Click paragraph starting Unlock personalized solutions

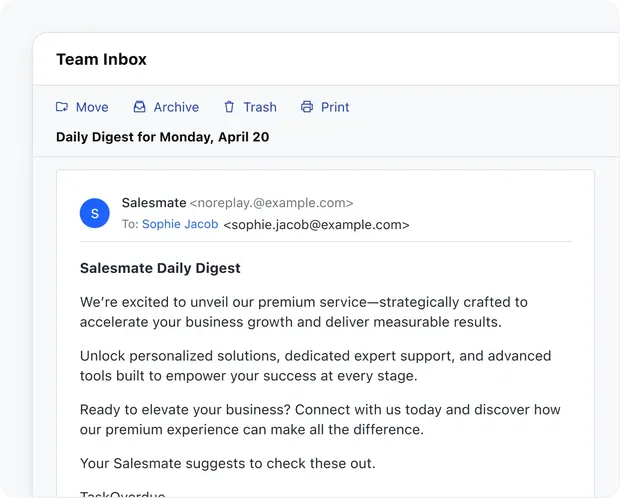pyautogui.click(x=316, y=366)
